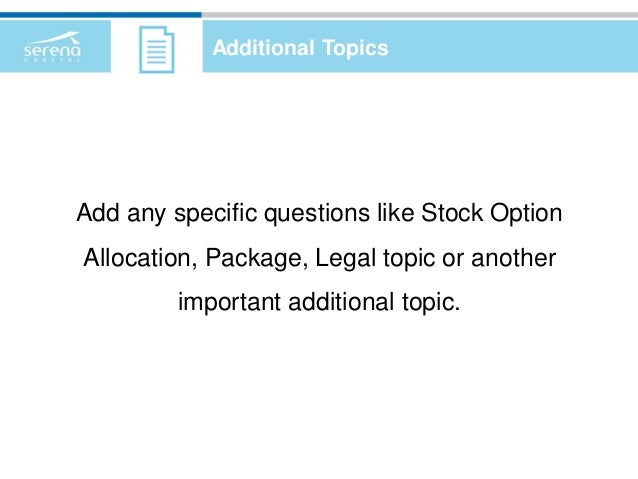Click the Additional Topics heading
Image resolution: width=638 pixels, height=479 pixels.
point(300,48)
